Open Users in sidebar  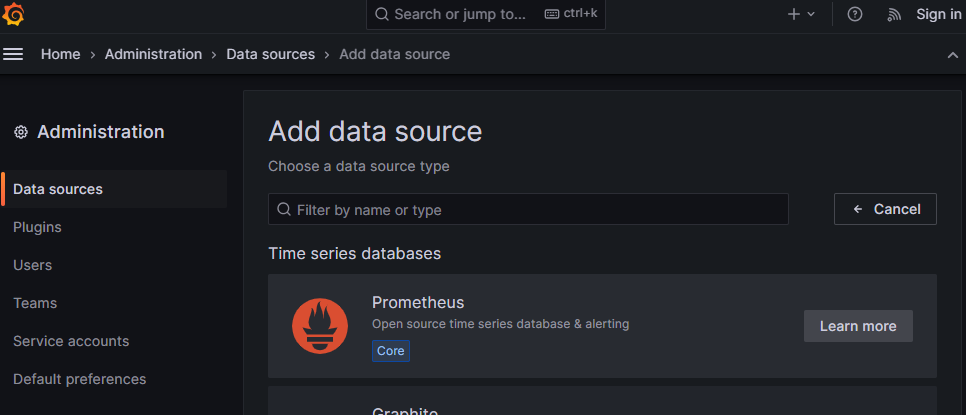(33, 265)
